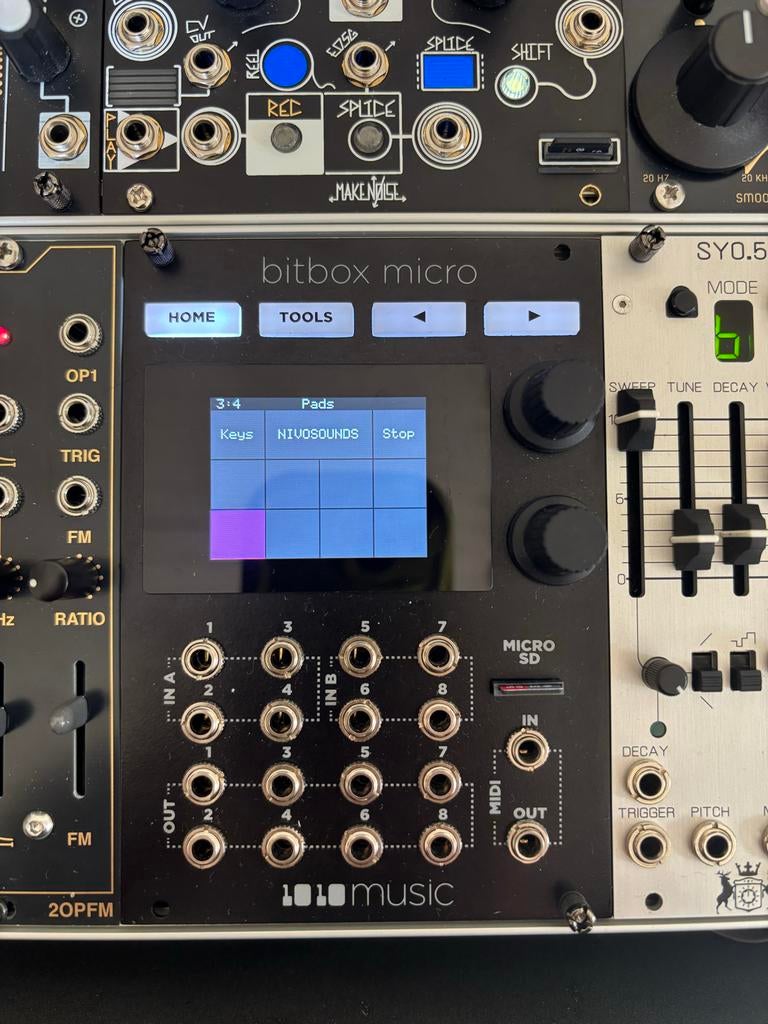Screen dimensions: 768x1024
Task: Touch the blue SPLICE indicator window
Action: click(x=449, y=71)
